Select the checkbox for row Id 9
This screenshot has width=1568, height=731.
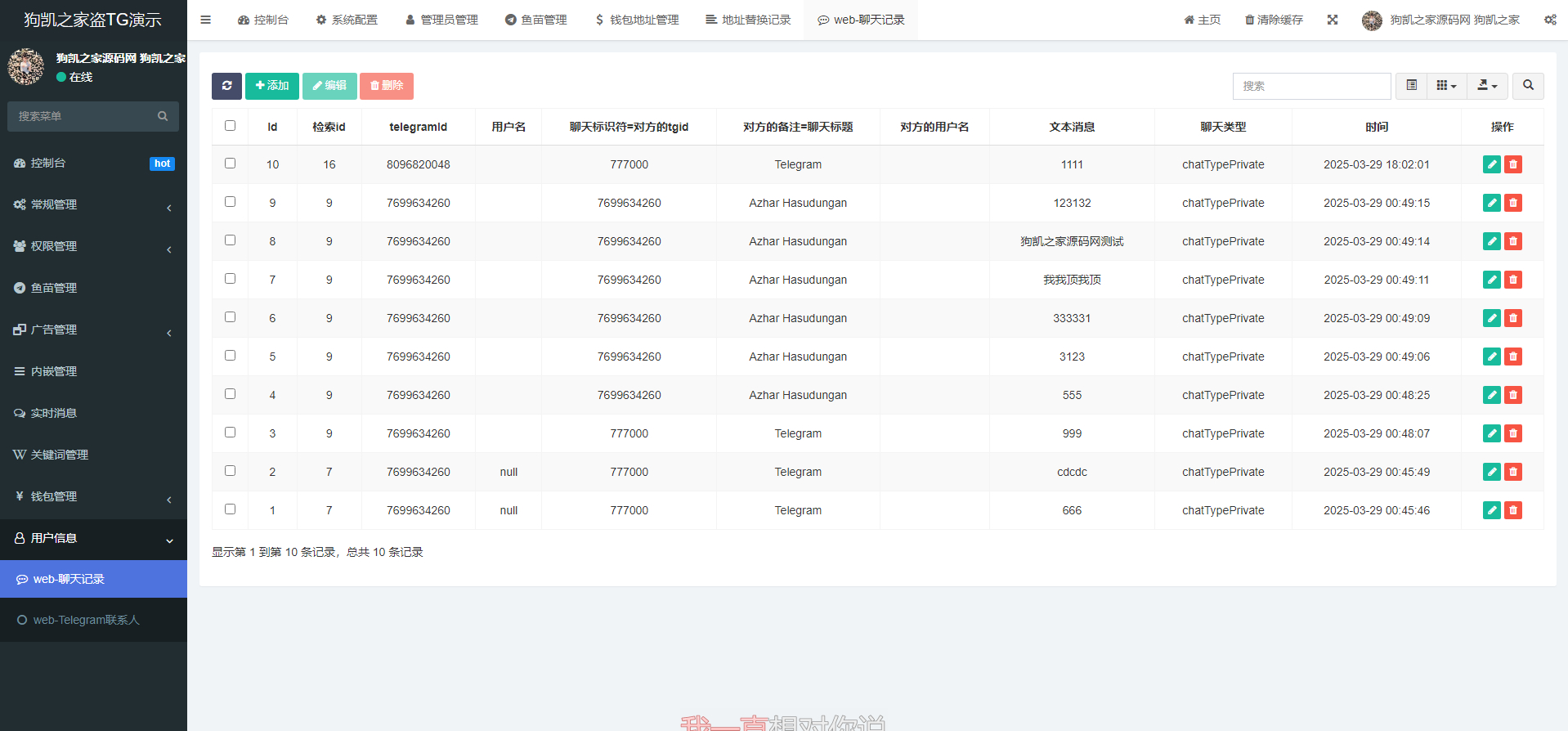(x=230, y=202)
